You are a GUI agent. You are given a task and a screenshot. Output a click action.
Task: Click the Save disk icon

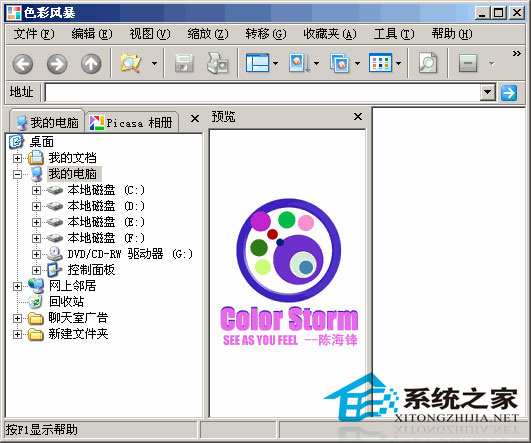[184, 63]
